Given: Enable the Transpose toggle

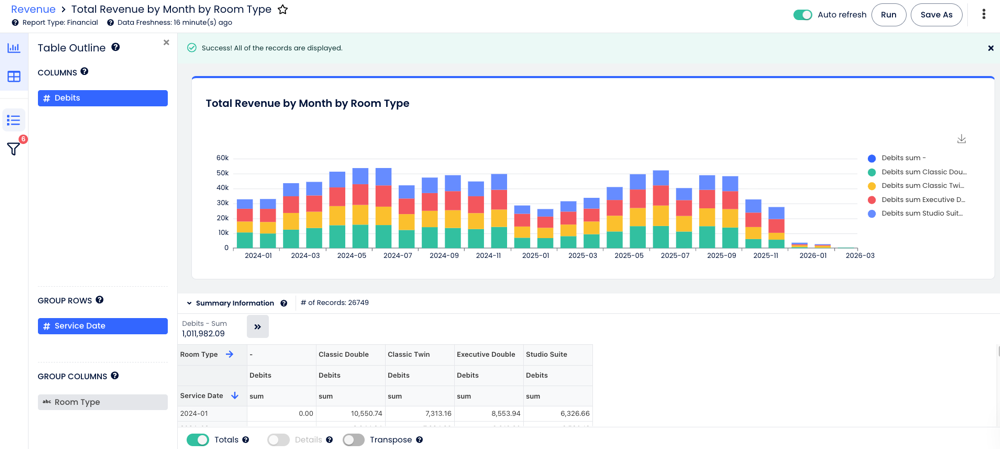Looking at the screenshot, I should point(353,440).
